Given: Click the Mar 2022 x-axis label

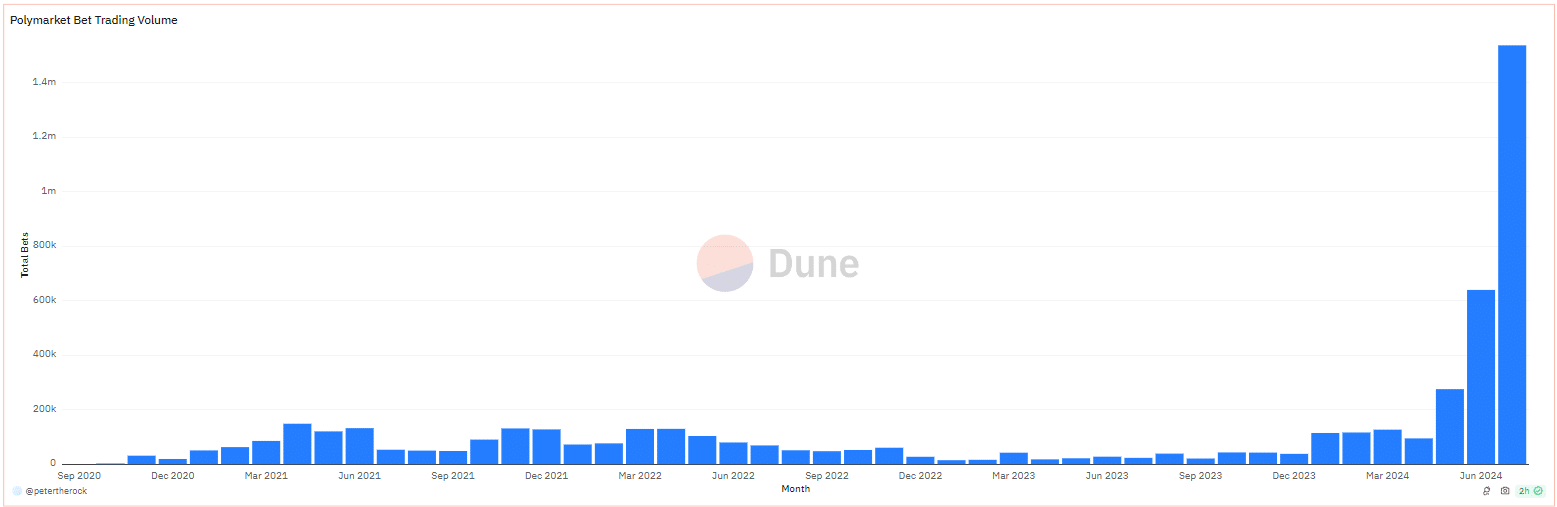Looking at the screenshot, I should tap(640, 476).
